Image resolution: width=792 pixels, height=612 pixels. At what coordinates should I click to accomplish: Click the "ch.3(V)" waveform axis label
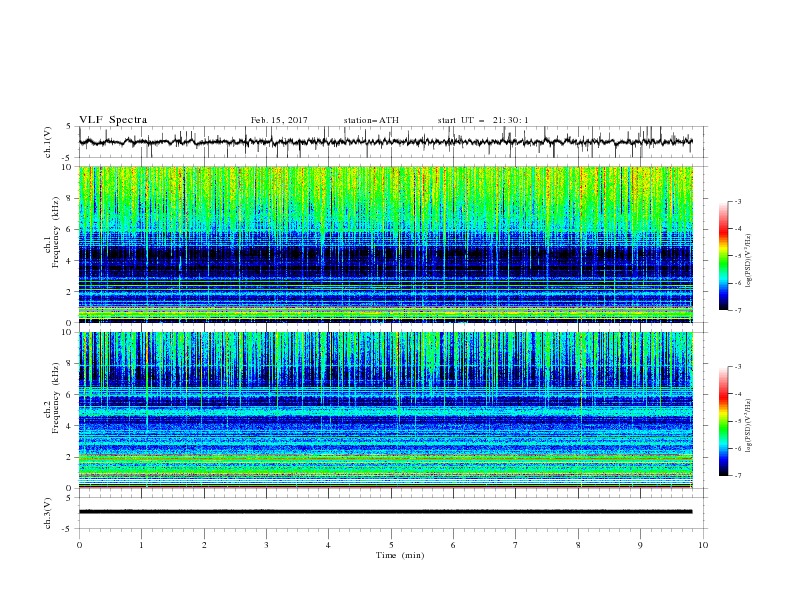pyautogui.click(x=48, y=513)
